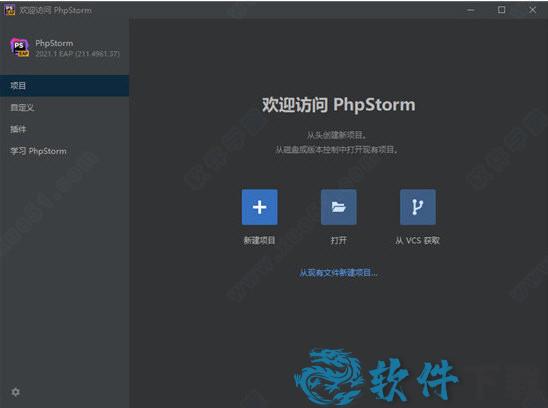This screenshot has height=408, width=548.
Task: Click the 从现有文件新建项目 link
Action: click(x=338, y=273)
